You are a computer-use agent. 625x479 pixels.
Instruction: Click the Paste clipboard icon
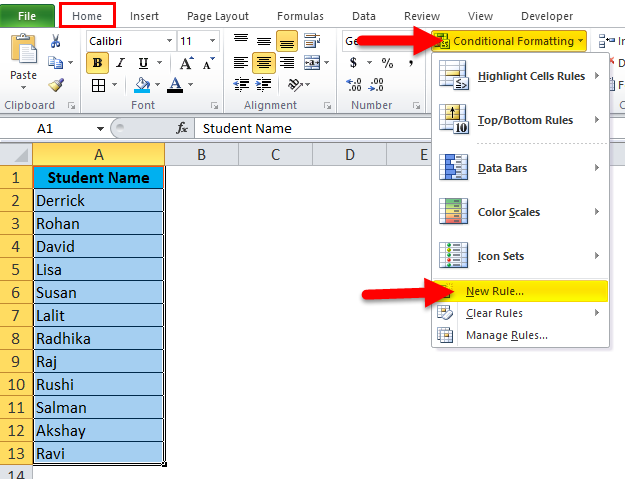tap(23, 49)
